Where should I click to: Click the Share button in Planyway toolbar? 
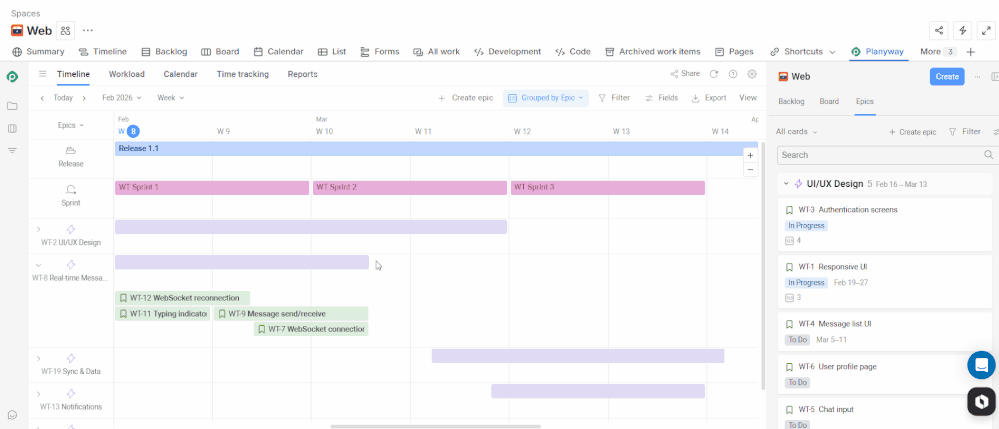(685, 74)
